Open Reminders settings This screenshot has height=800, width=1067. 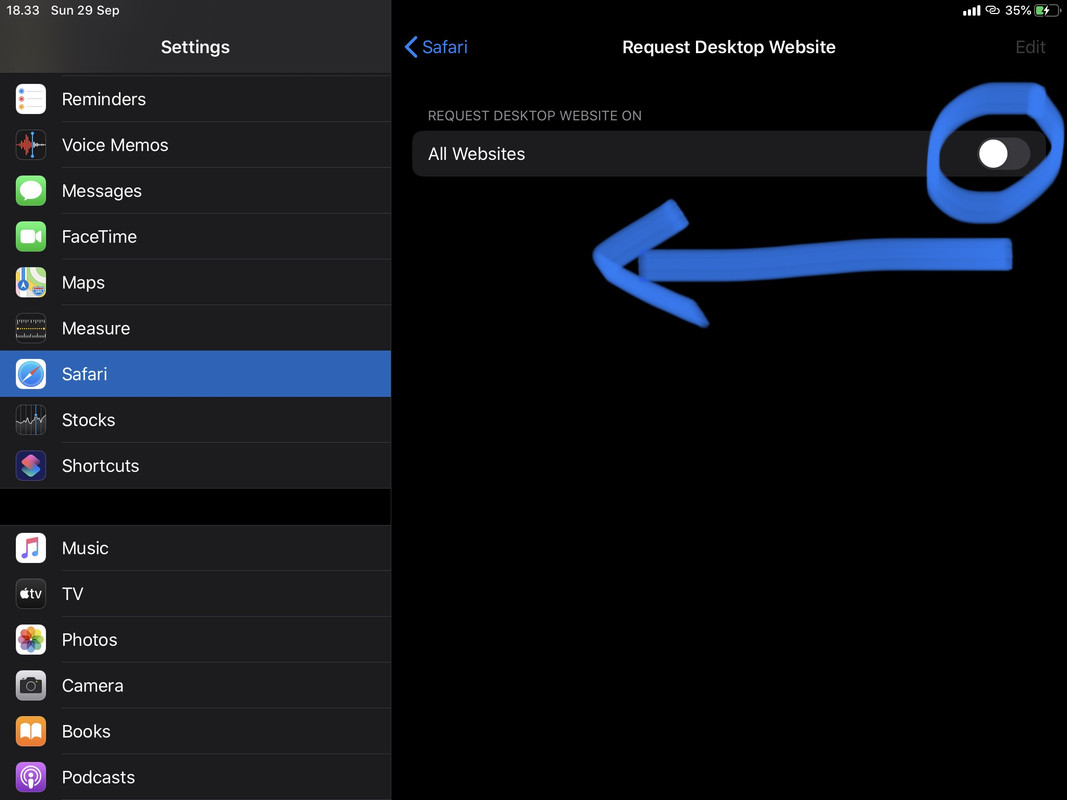pos(195,99)
